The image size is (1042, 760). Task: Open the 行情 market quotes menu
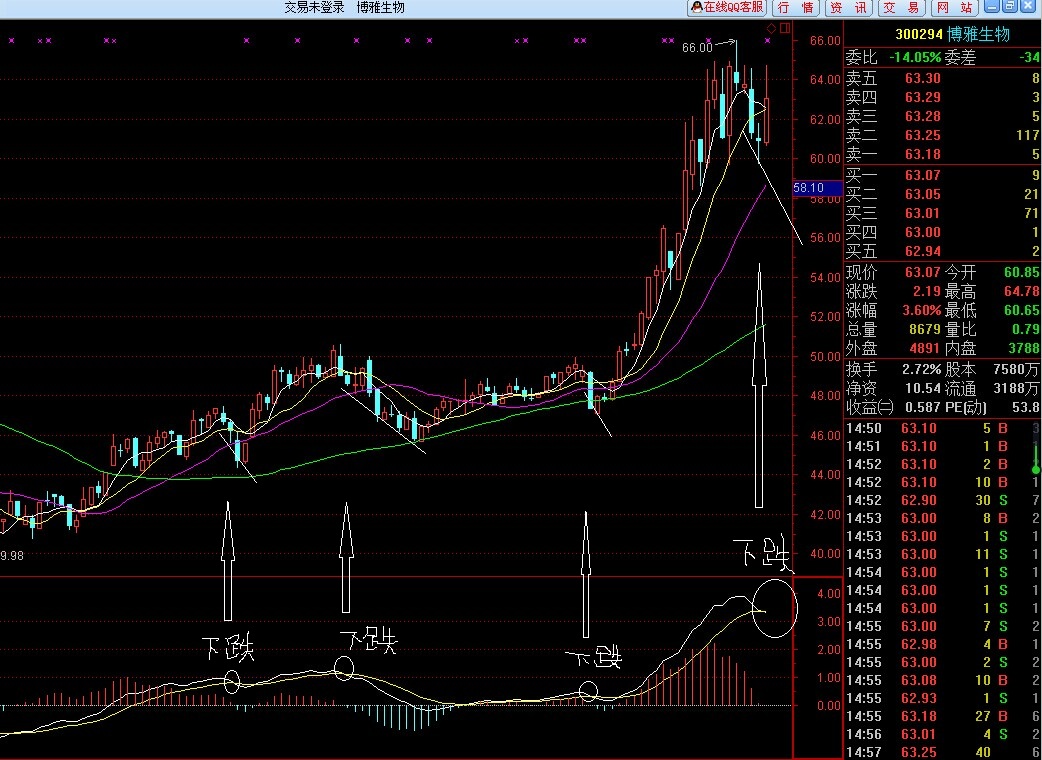(795, 7)
